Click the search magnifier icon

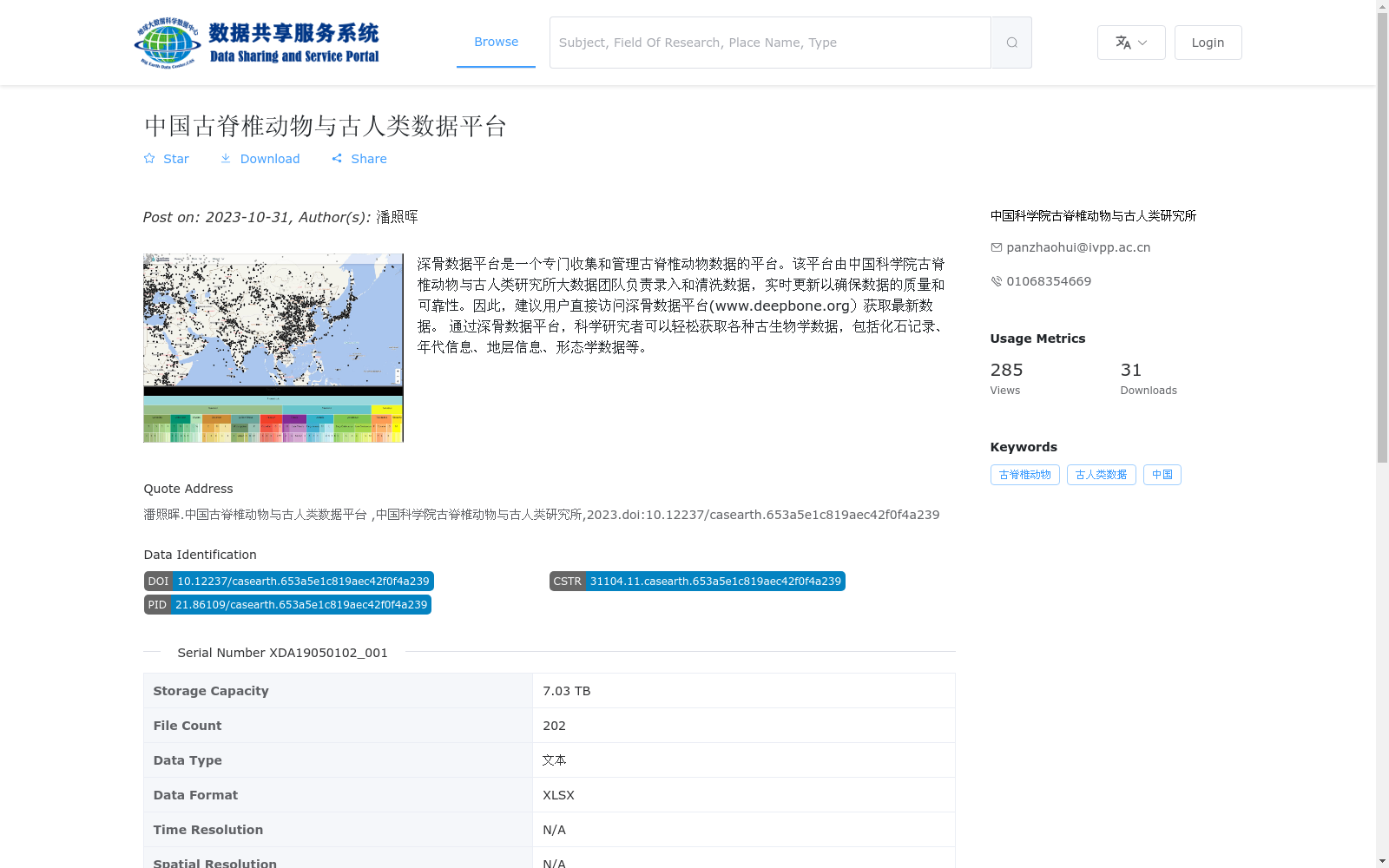click(1011, 43)
